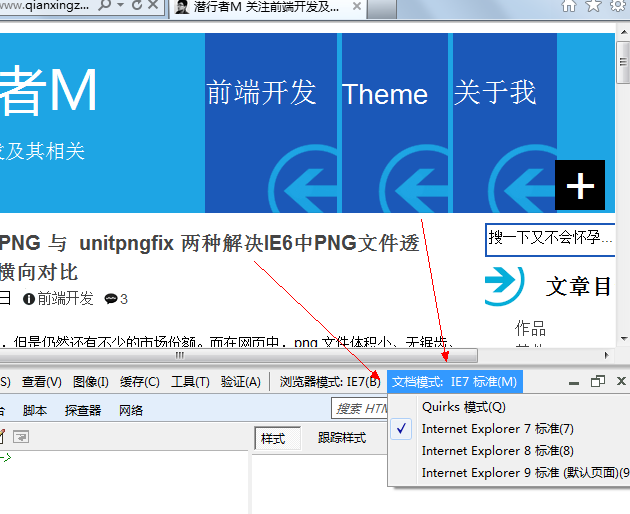Click the address bar search magnifier icon
630x514 pixels.
104,5
